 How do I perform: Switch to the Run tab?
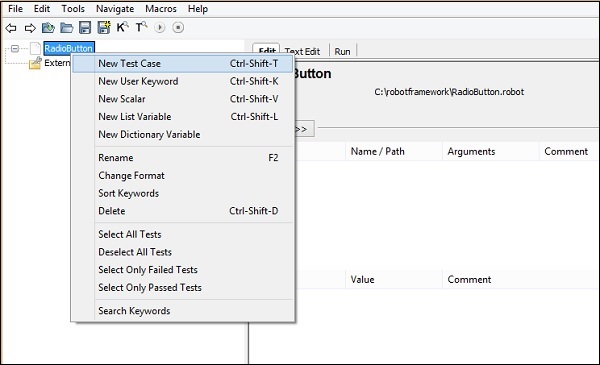(342, 51)
